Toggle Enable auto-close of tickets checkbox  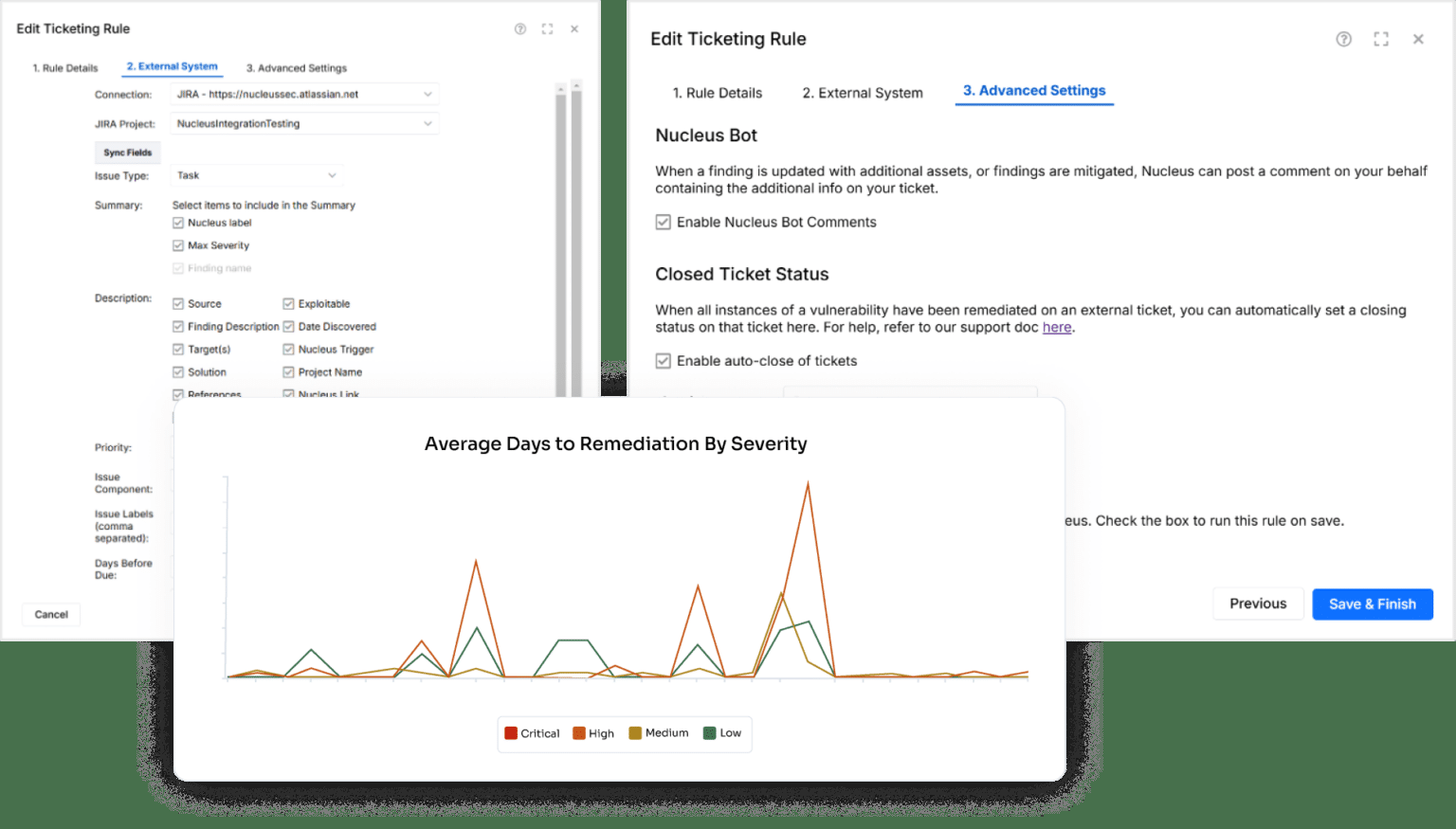[x=664, y=361]
